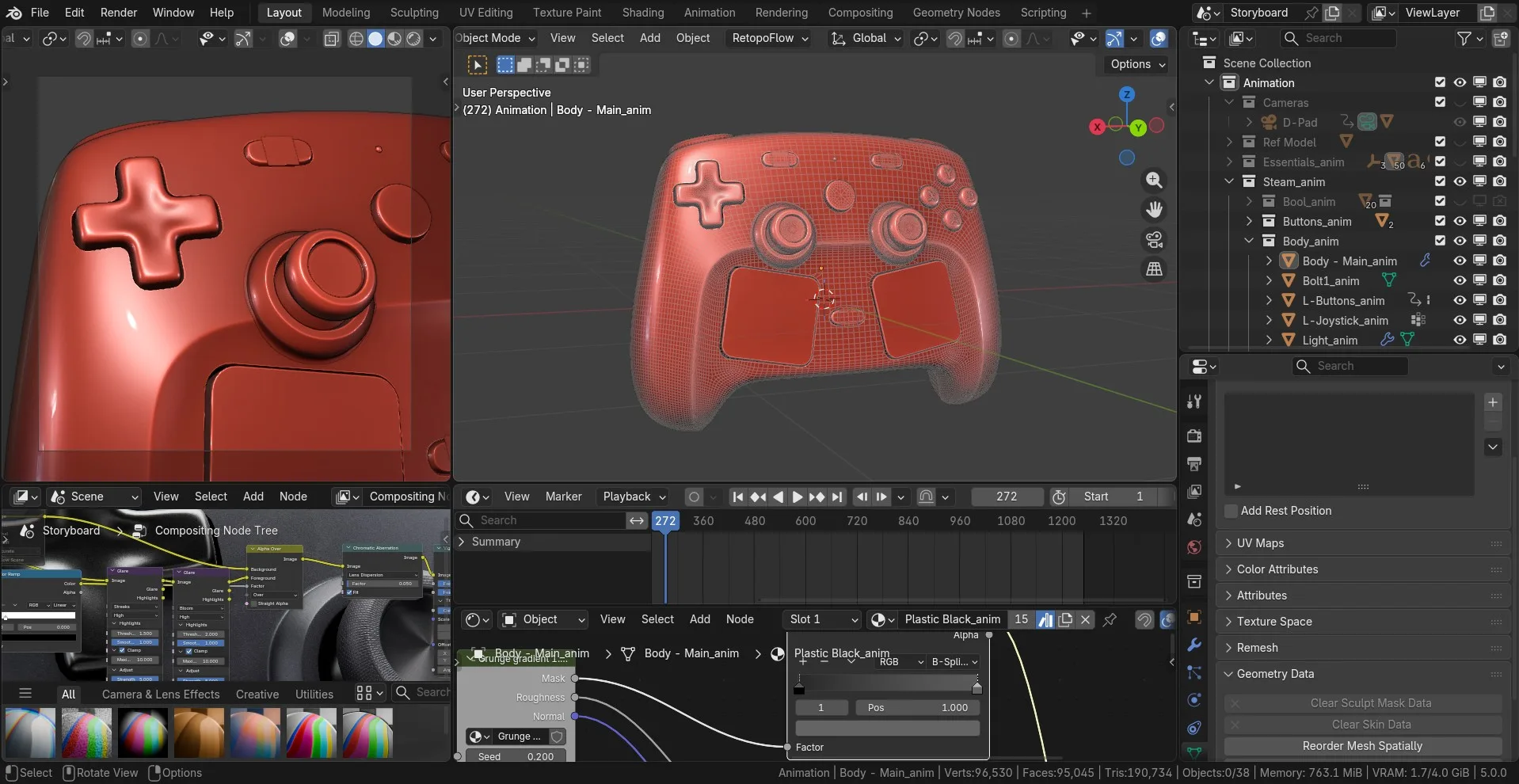The width and height of the screenshot is (1519, 784).
Task: Open the Slot 1 material slot dropdown
Action: pos(823,619)
